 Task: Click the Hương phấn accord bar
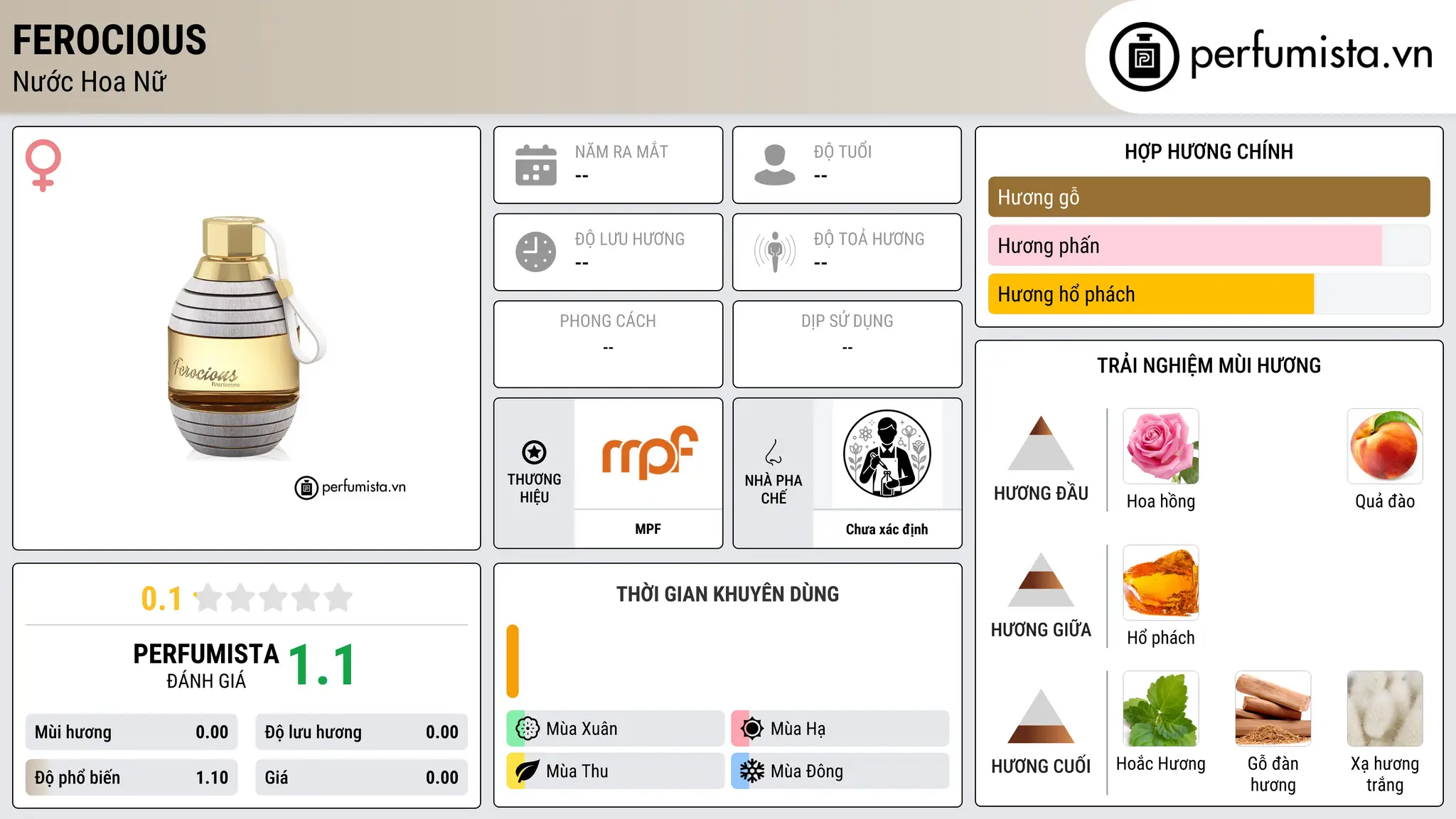(x=1209, y=246)
